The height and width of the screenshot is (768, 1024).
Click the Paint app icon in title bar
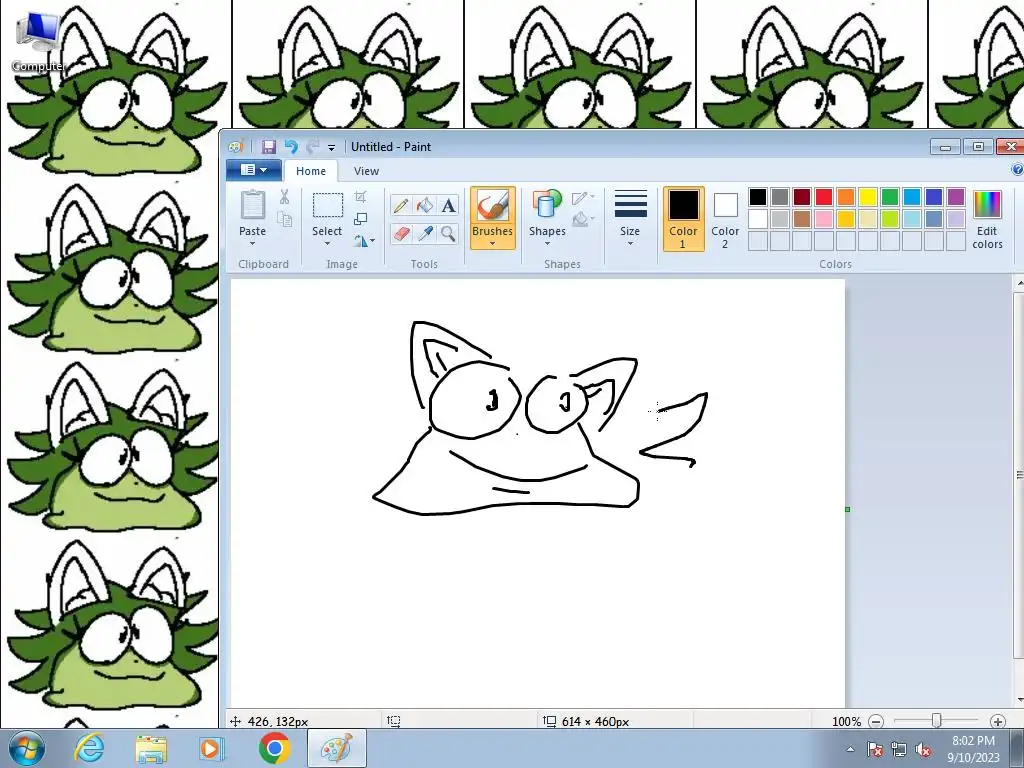[x=236, y=147]
